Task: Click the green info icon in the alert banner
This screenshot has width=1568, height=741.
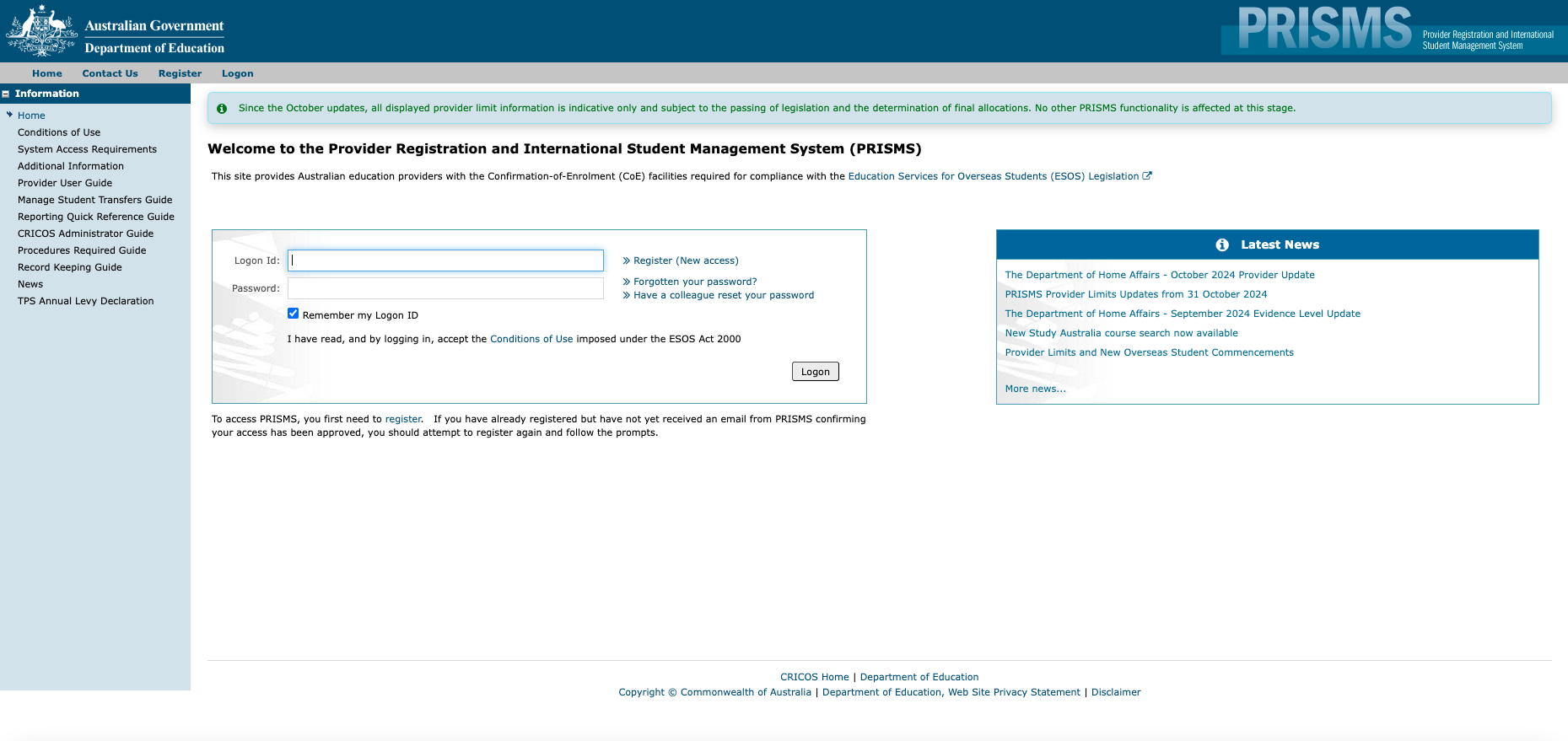Action: (x=222, y=109)
